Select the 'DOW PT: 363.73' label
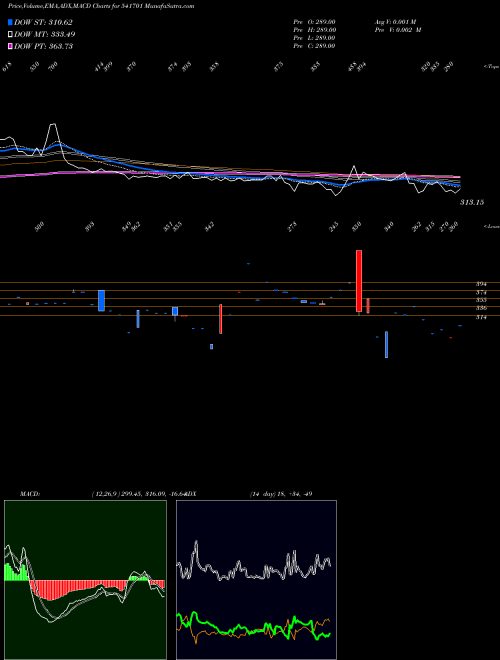The width and height of the screenshot is (500, 660). pyautogui.click(x=44, y=46)
